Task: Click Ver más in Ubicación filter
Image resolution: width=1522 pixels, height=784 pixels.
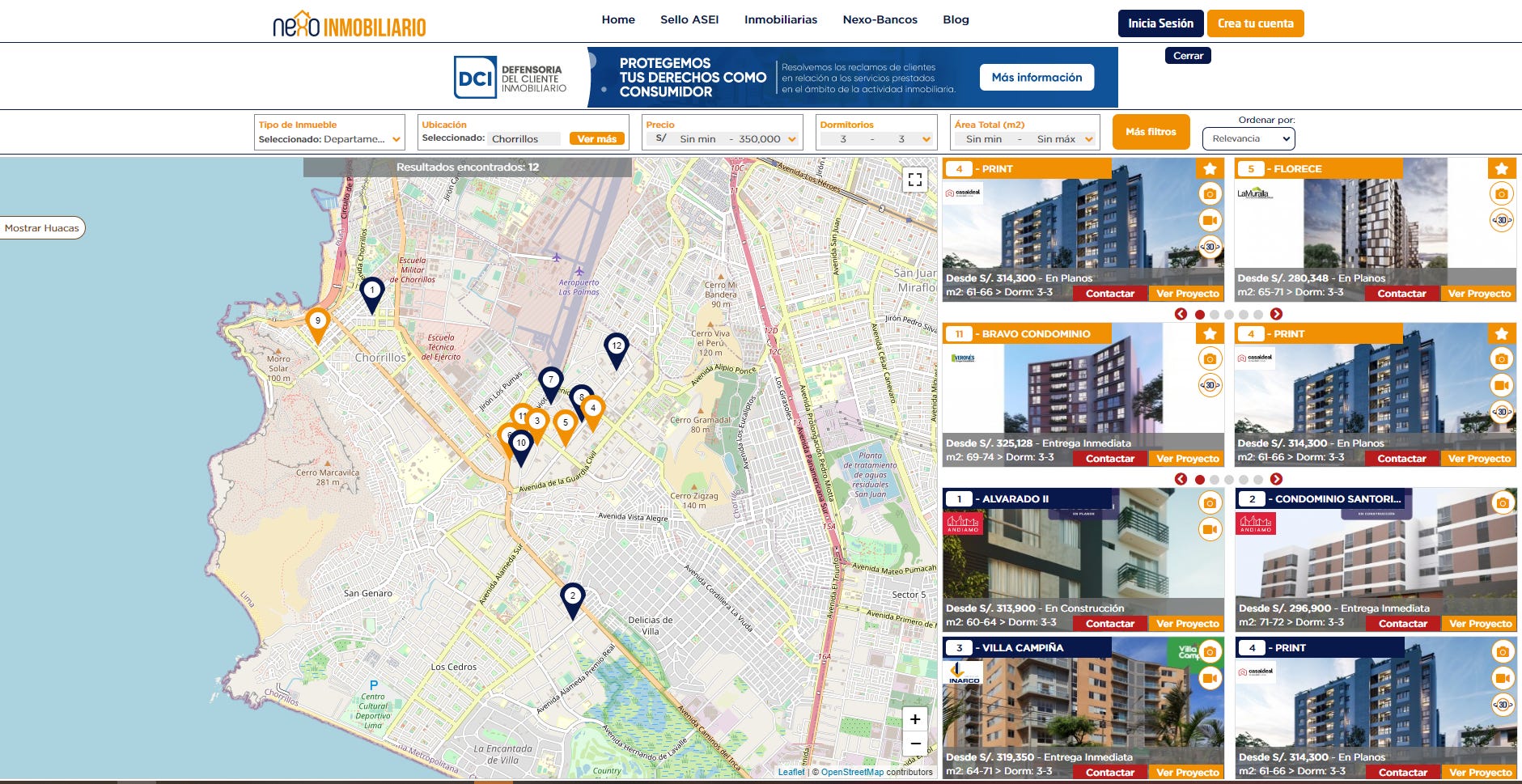Action: tap(596, 139)
